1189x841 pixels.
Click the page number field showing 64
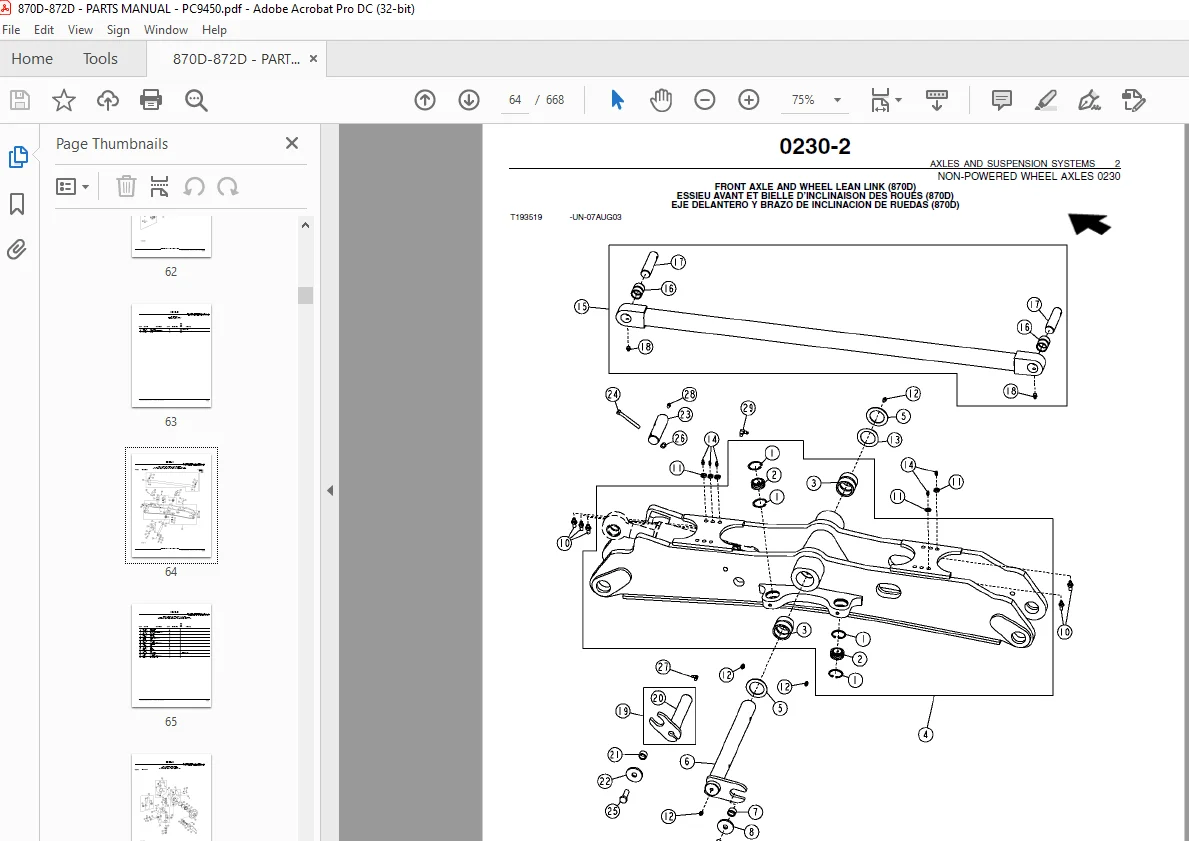pyautogui.click(x=516, y=100)
